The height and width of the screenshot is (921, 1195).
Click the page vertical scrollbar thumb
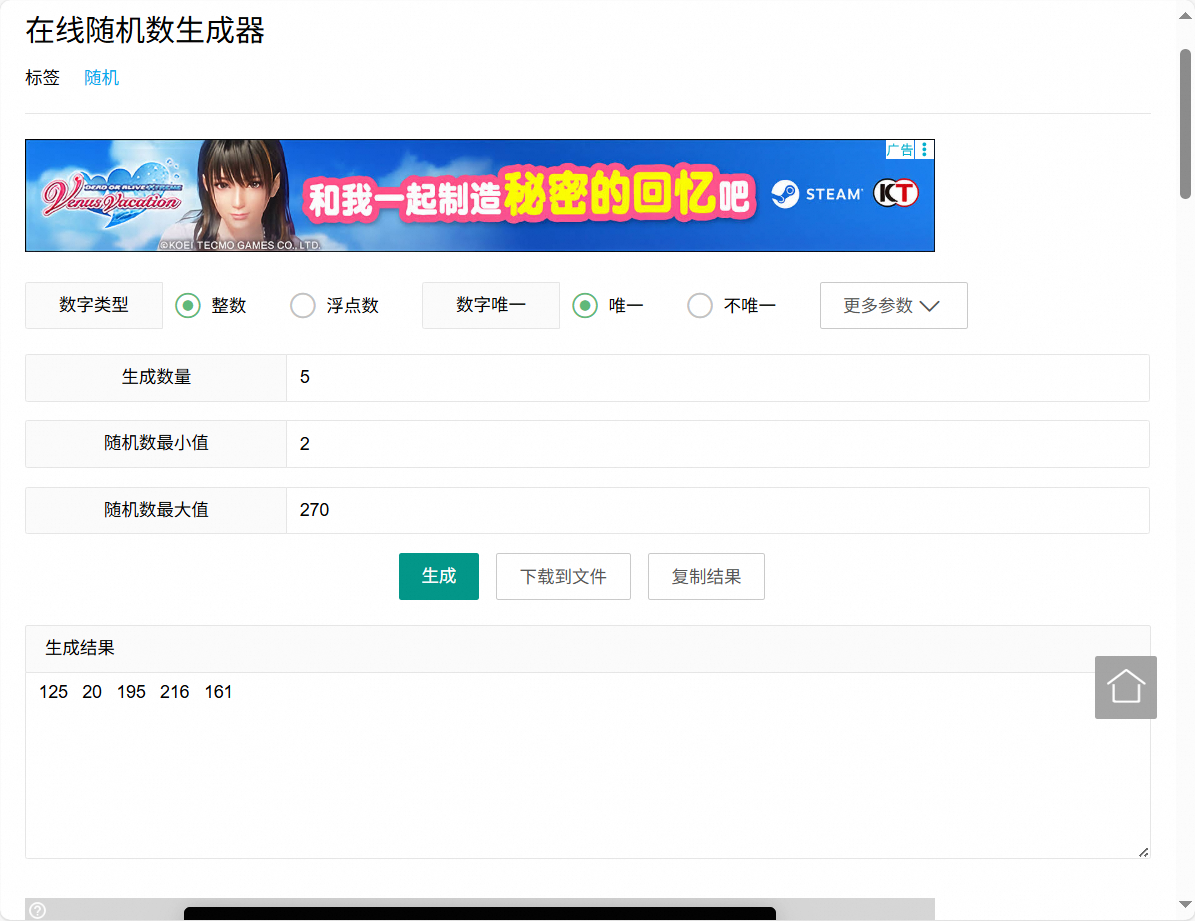[1185, 124]
